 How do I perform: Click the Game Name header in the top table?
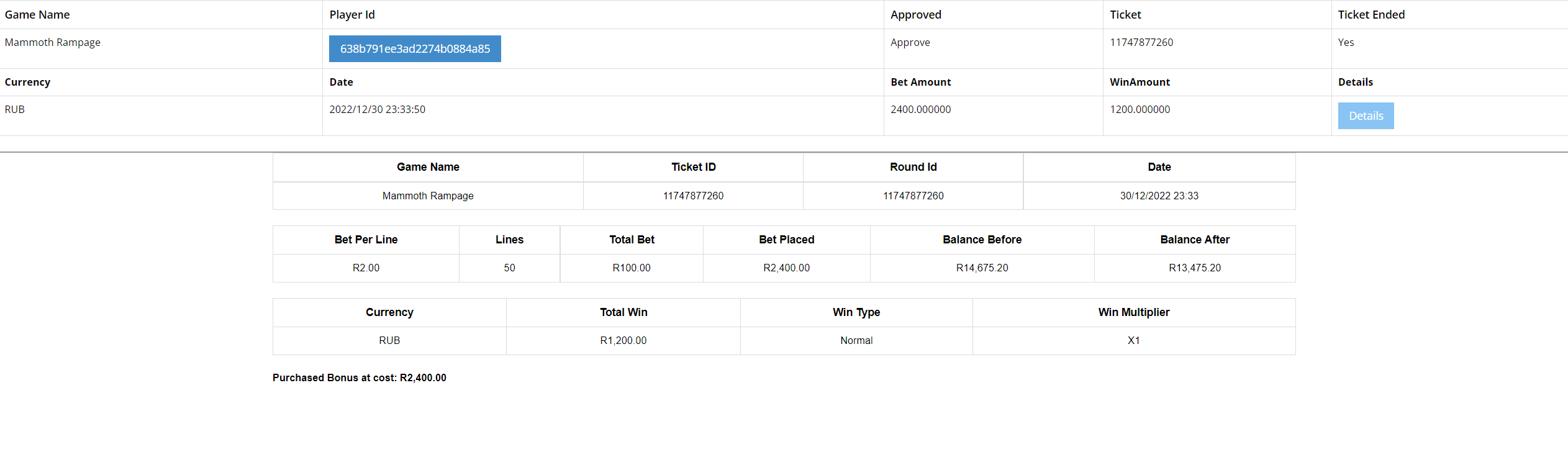[37, 15]
